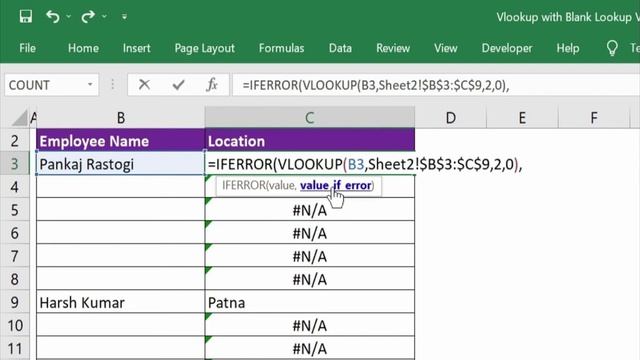640x360 pixels.
Task: Select row 9 header
Action: (15, 302)
